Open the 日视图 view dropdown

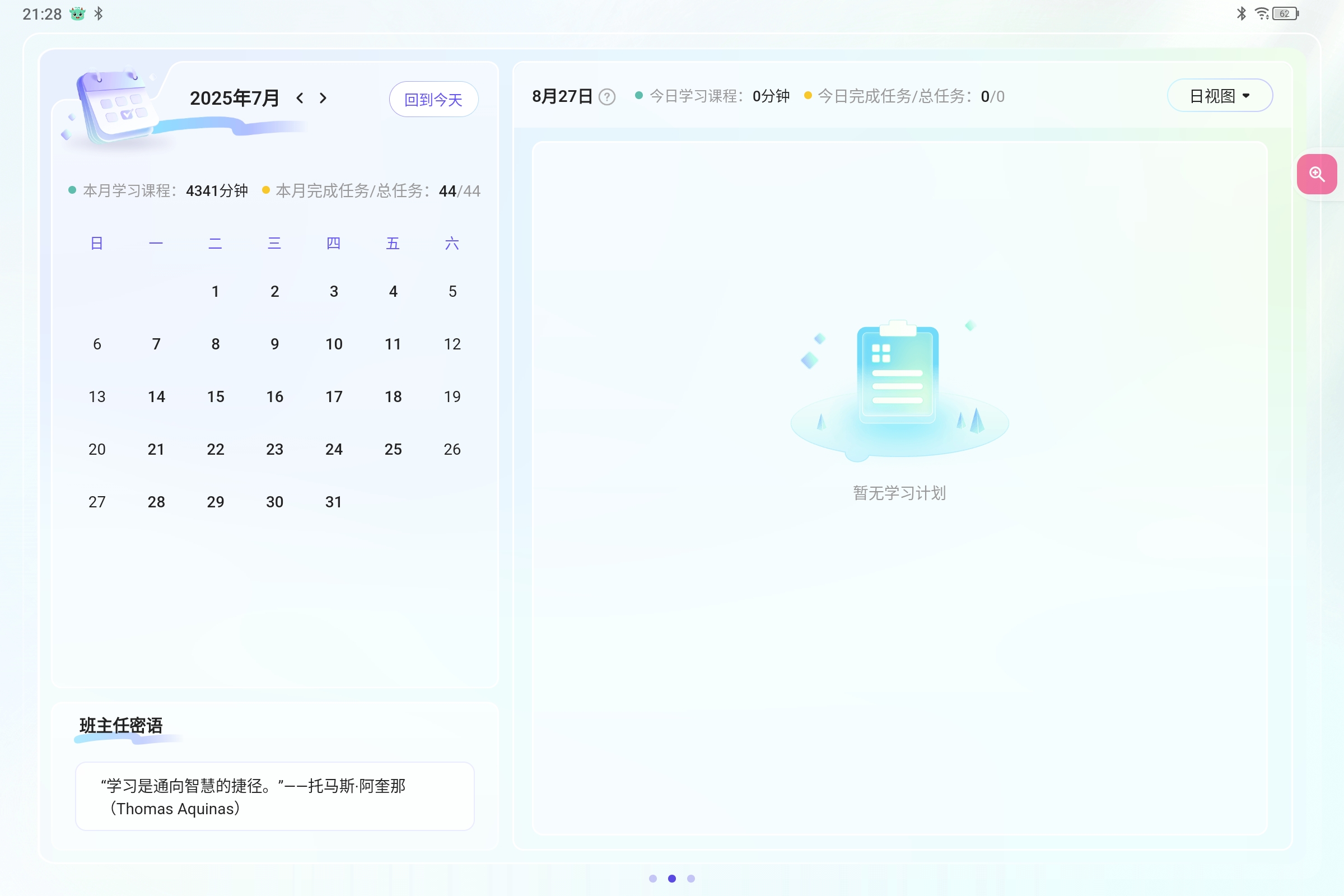[x=1220, y=96]
